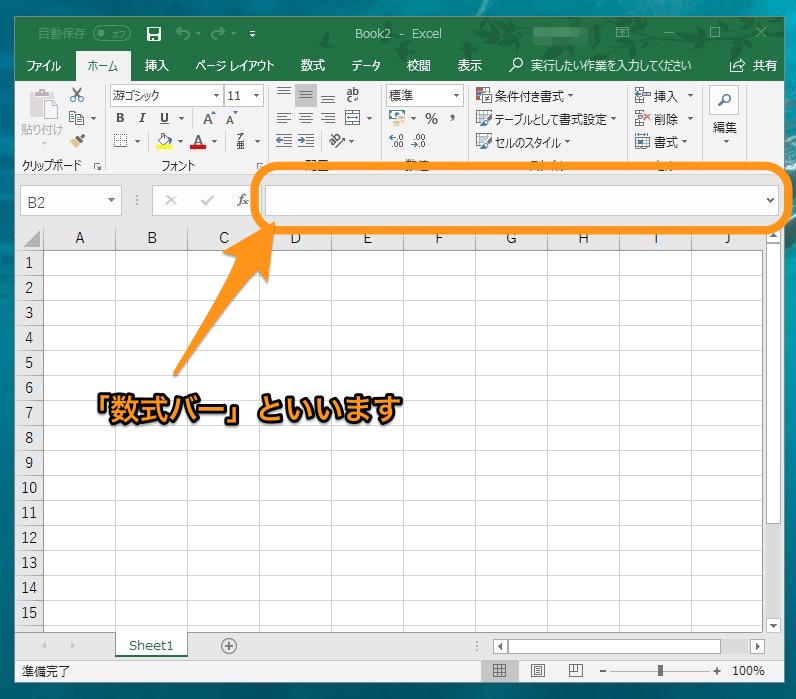Viewport: 796px width, 699px height.
Task: Switch to the 挿入 tab
Action: coord(156,65)
